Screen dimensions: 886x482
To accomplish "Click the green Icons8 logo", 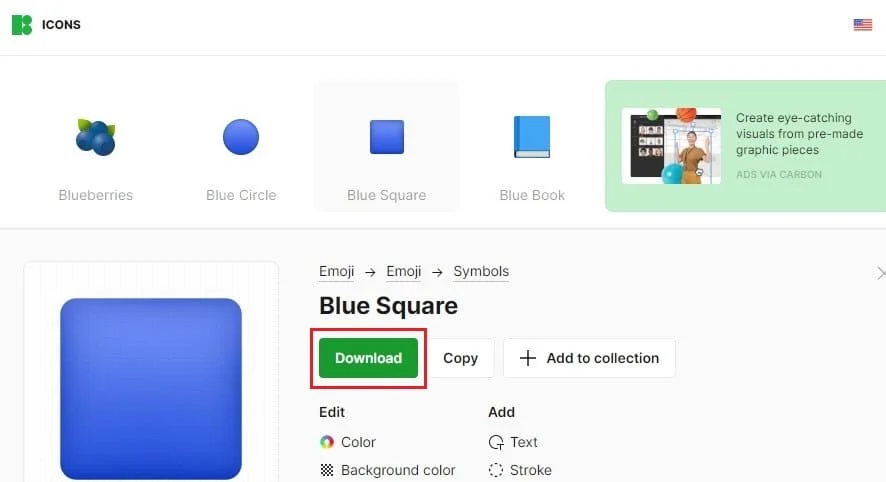I will [x=22, y=25].
